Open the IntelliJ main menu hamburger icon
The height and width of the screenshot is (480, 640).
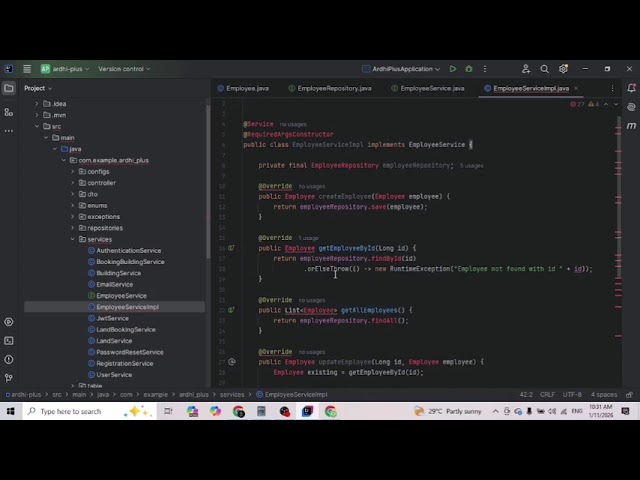[x=27, y=69]
